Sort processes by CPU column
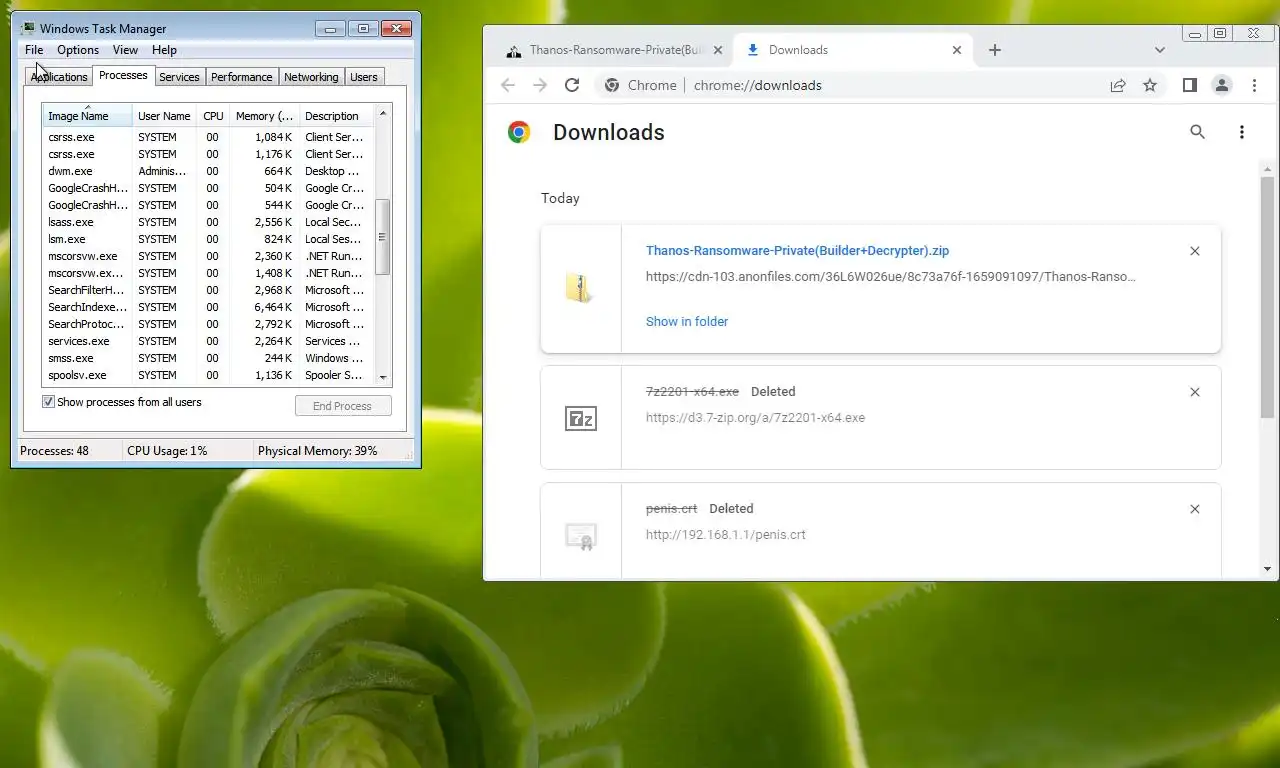1280x768 pixels. coord(213,116)
